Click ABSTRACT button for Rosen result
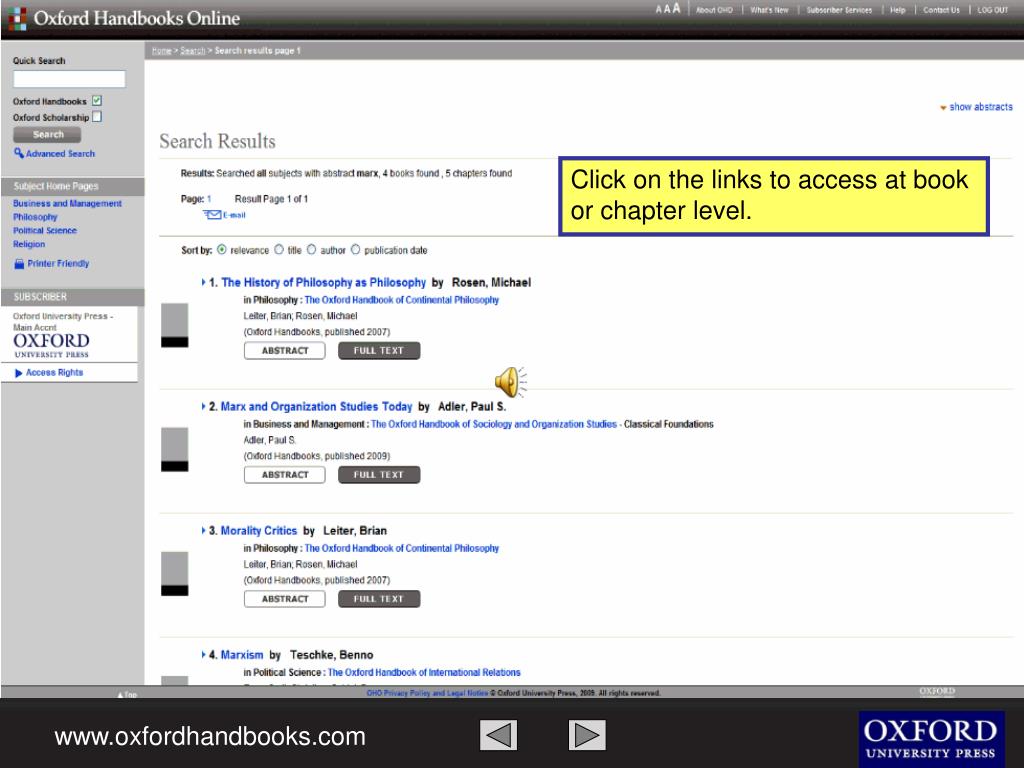 285,351
